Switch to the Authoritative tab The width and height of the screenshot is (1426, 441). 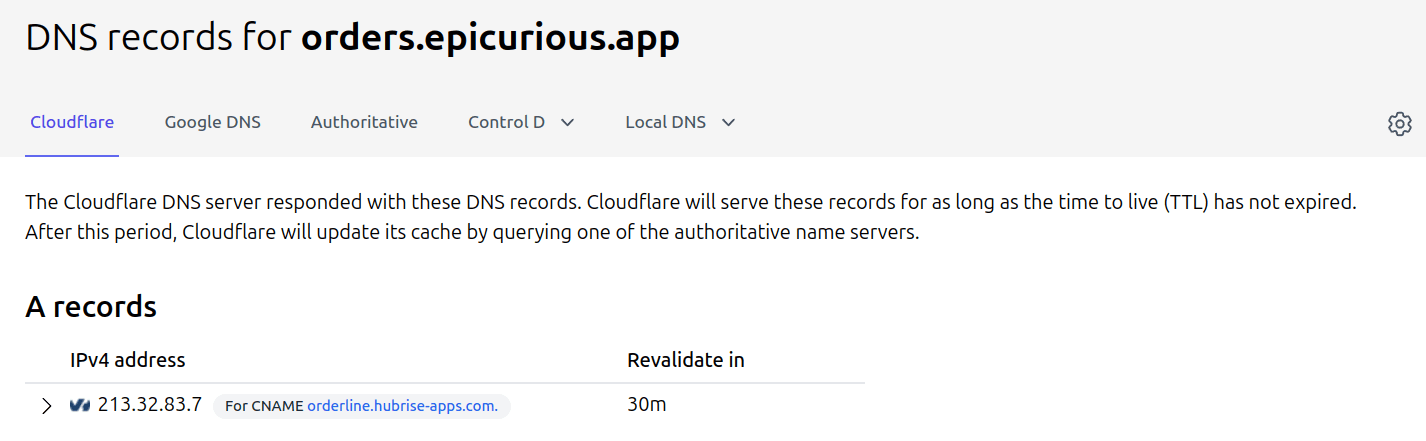[x=364, y=122]
